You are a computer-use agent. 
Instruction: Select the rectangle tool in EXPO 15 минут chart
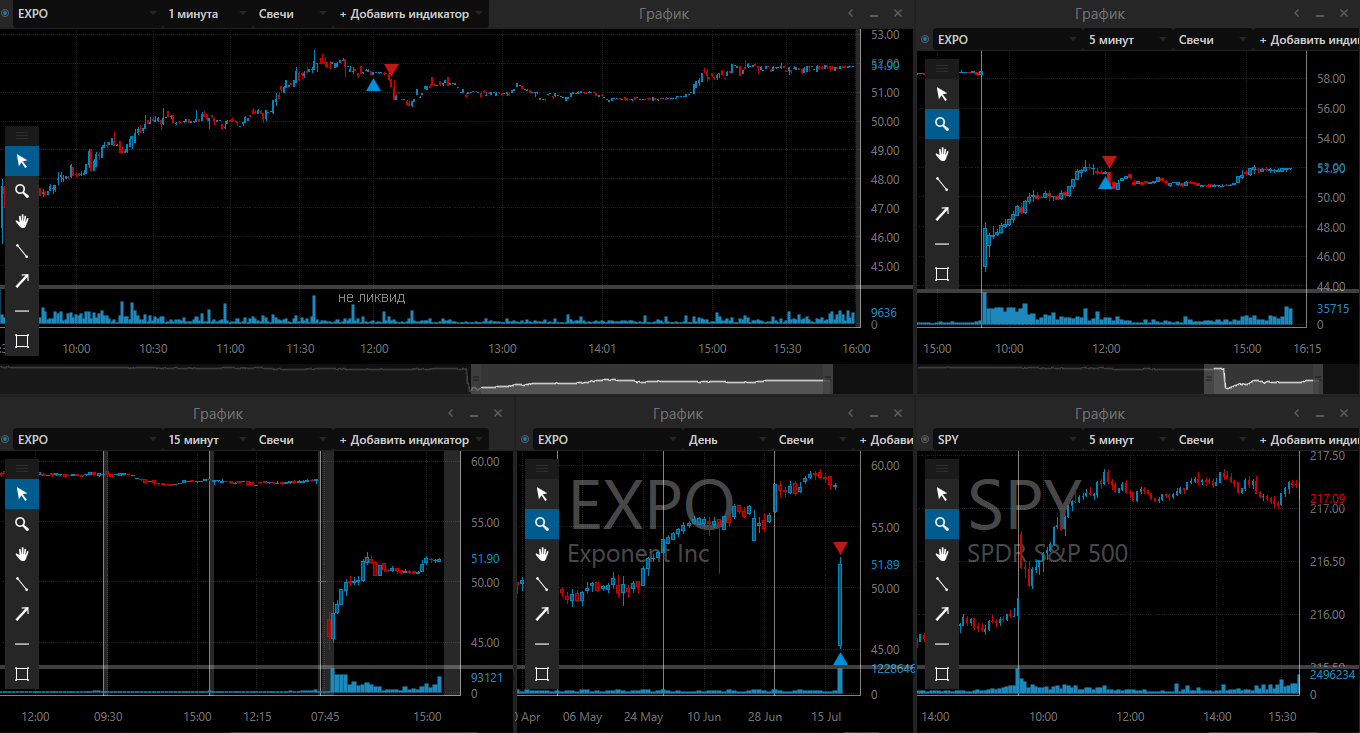22,674
